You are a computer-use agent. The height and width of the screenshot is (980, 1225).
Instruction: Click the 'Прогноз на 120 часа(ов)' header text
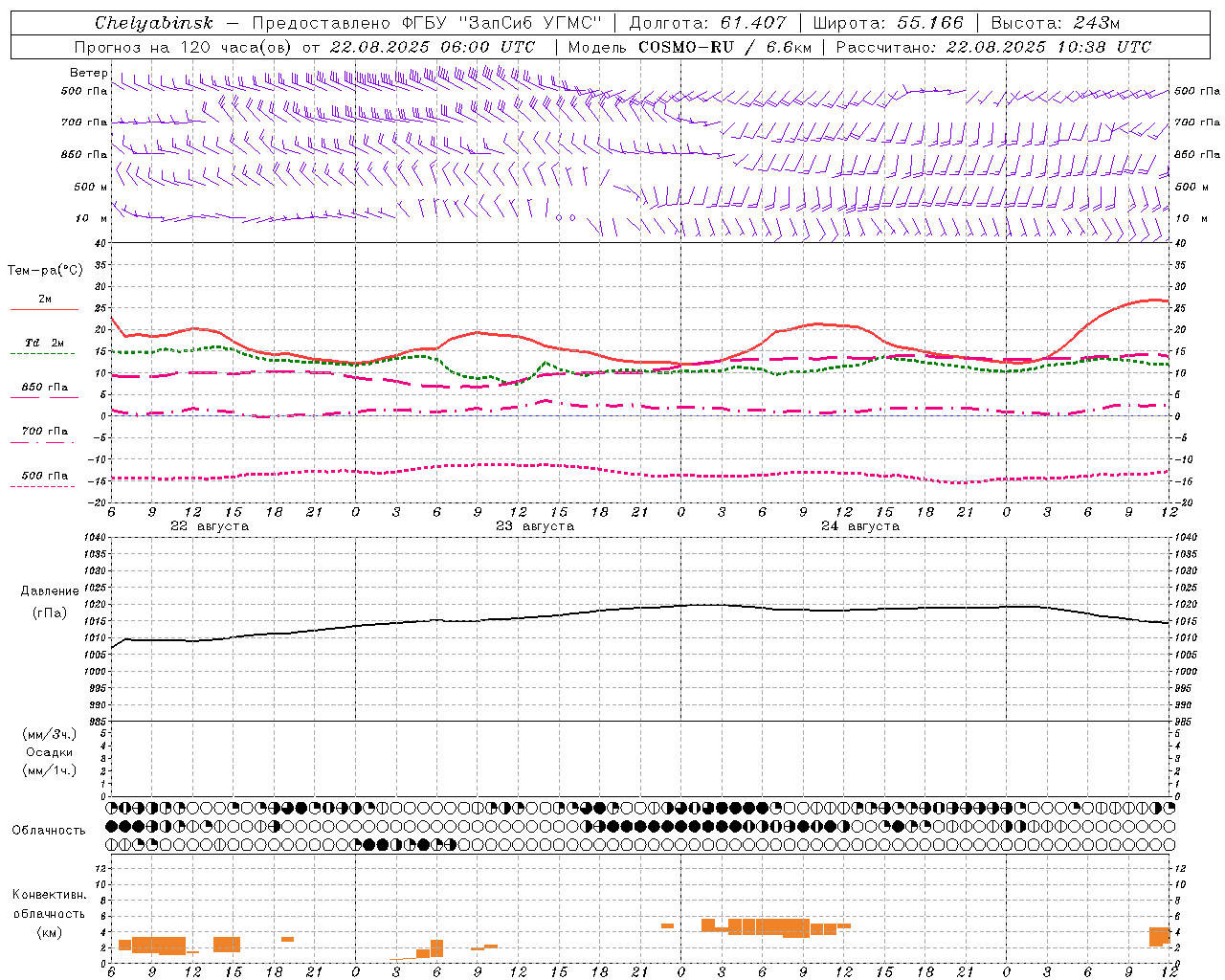click(x=185, y=47)
